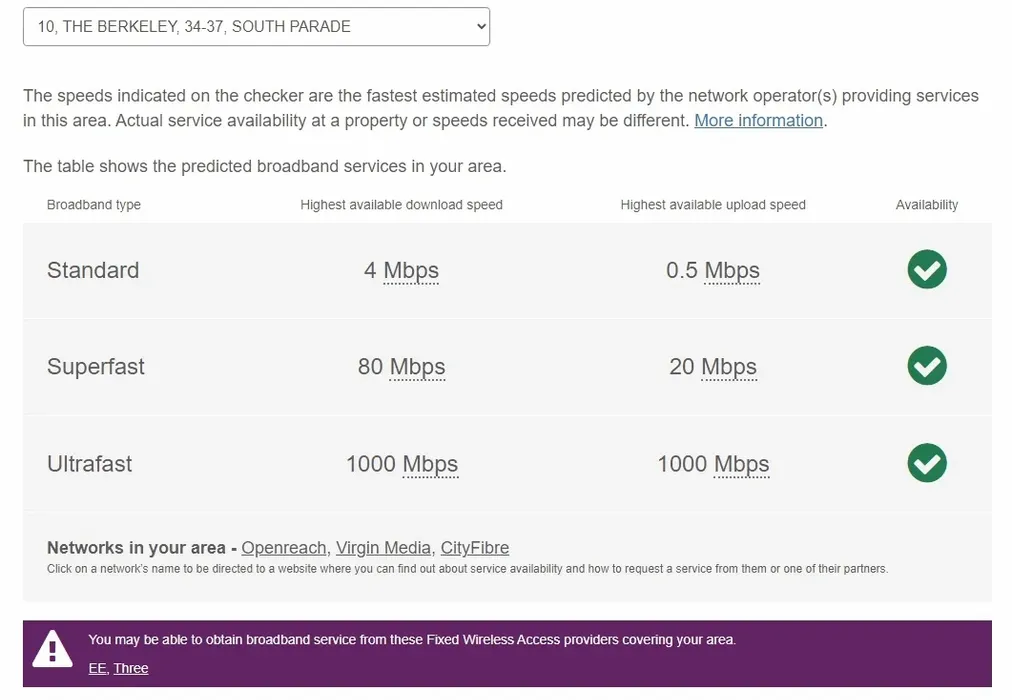
Task: Click the Standard 0.5 Mbps upload abbreviation
Action: tap(732, 271)
